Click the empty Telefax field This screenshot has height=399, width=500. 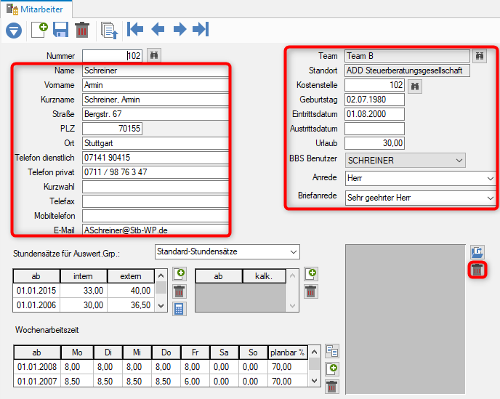(x=155, y=201)
